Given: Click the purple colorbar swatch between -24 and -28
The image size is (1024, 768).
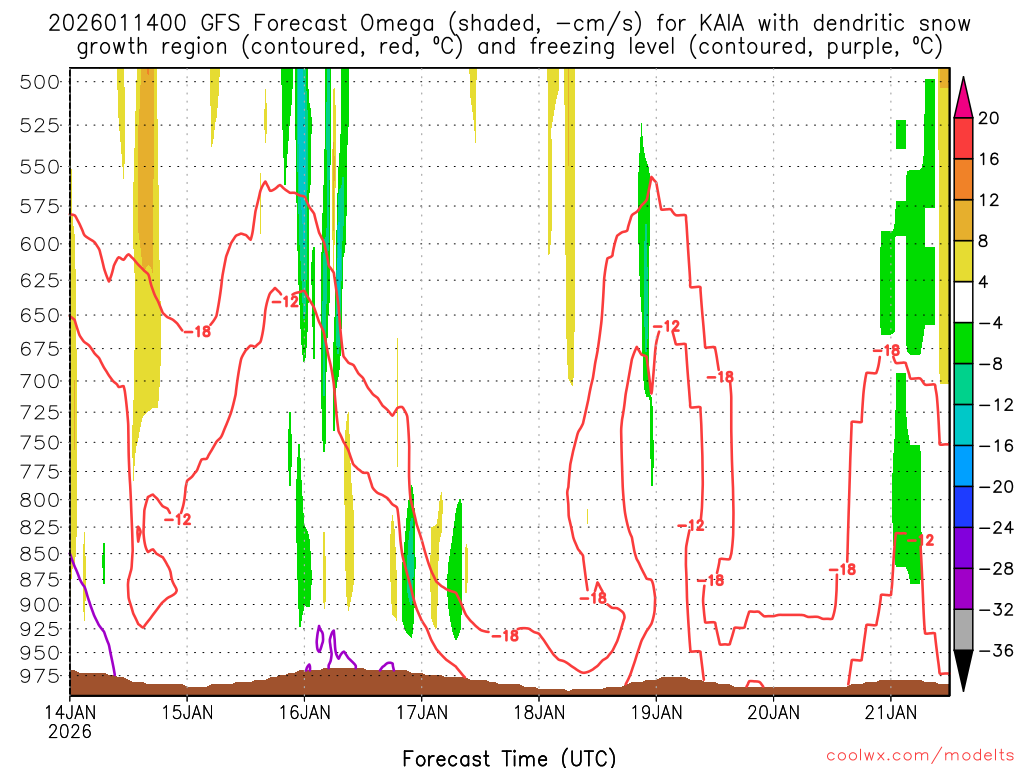Looking at the screenshot, I should [963, 548].
